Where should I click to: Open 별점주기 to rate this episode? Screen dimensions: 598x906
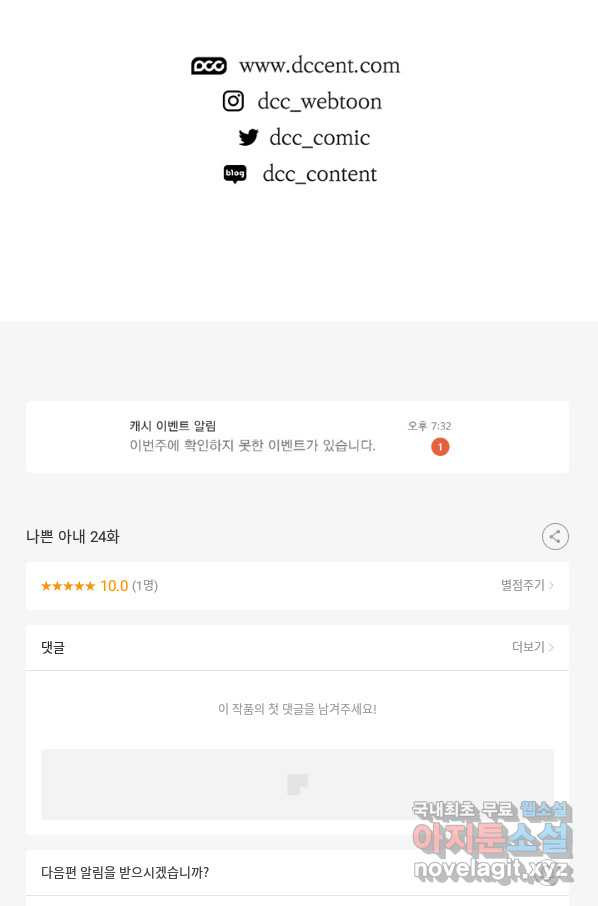pyautogui.click(x=527, y=585)
